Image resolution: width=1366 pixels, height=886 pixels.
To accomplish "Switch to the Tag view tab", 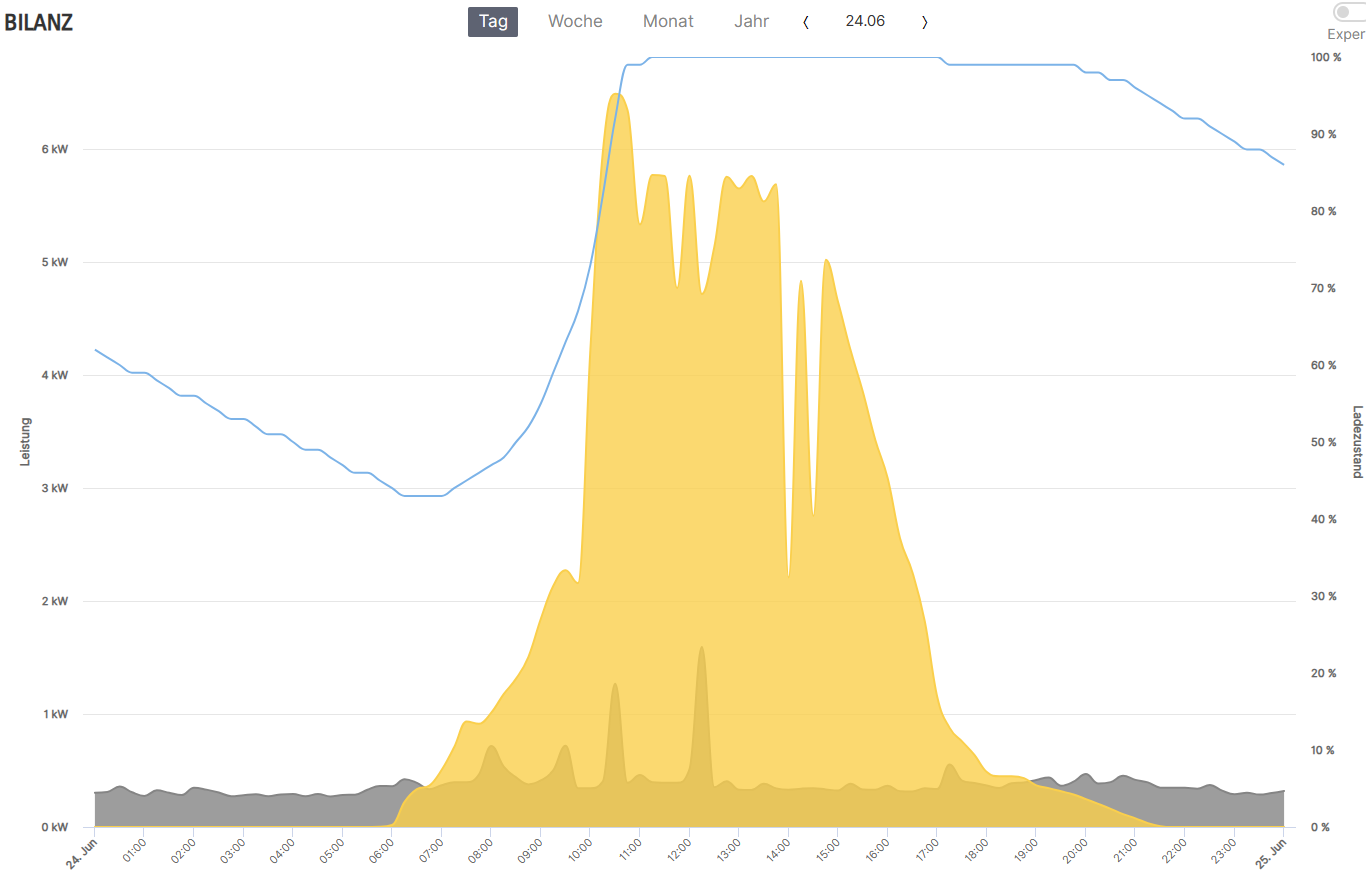I will pyautogui.click(x=492, y=21).
